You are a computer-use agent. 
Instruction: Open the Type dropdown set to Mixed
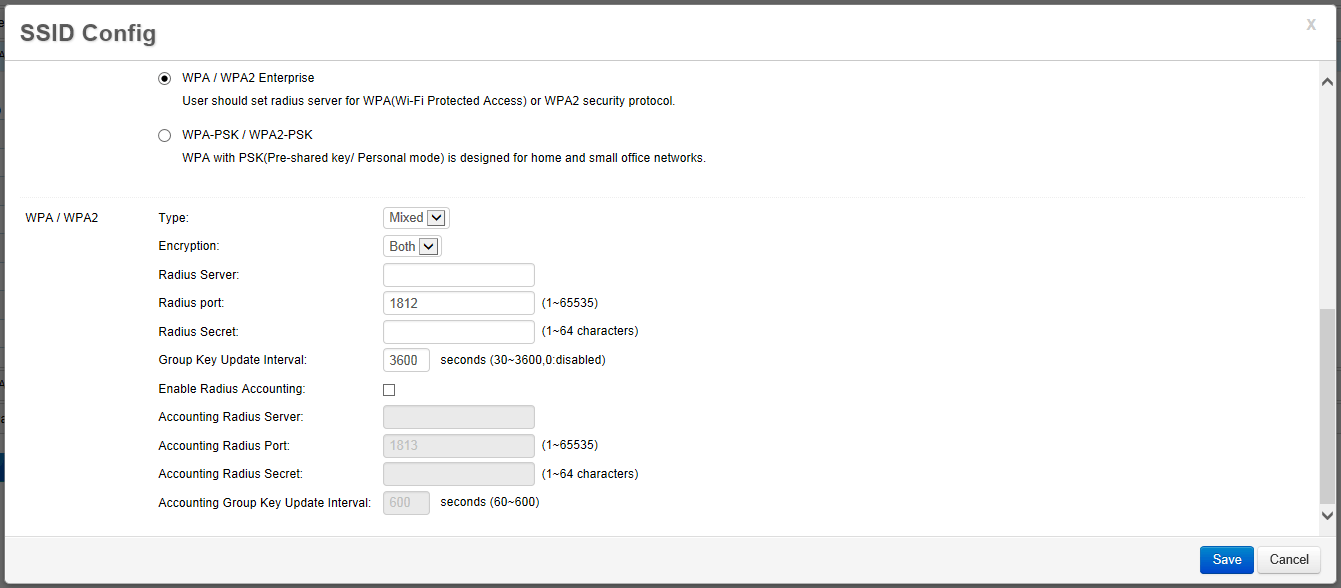416,218
